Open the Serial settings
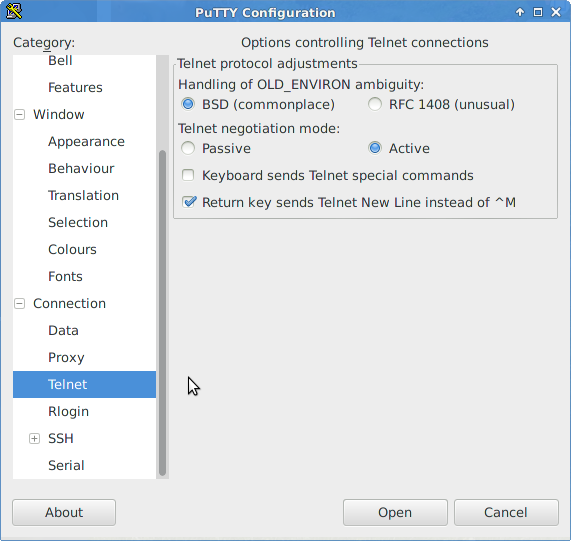The width and height of the screenshot is (571, 541). tap(66, 466)
